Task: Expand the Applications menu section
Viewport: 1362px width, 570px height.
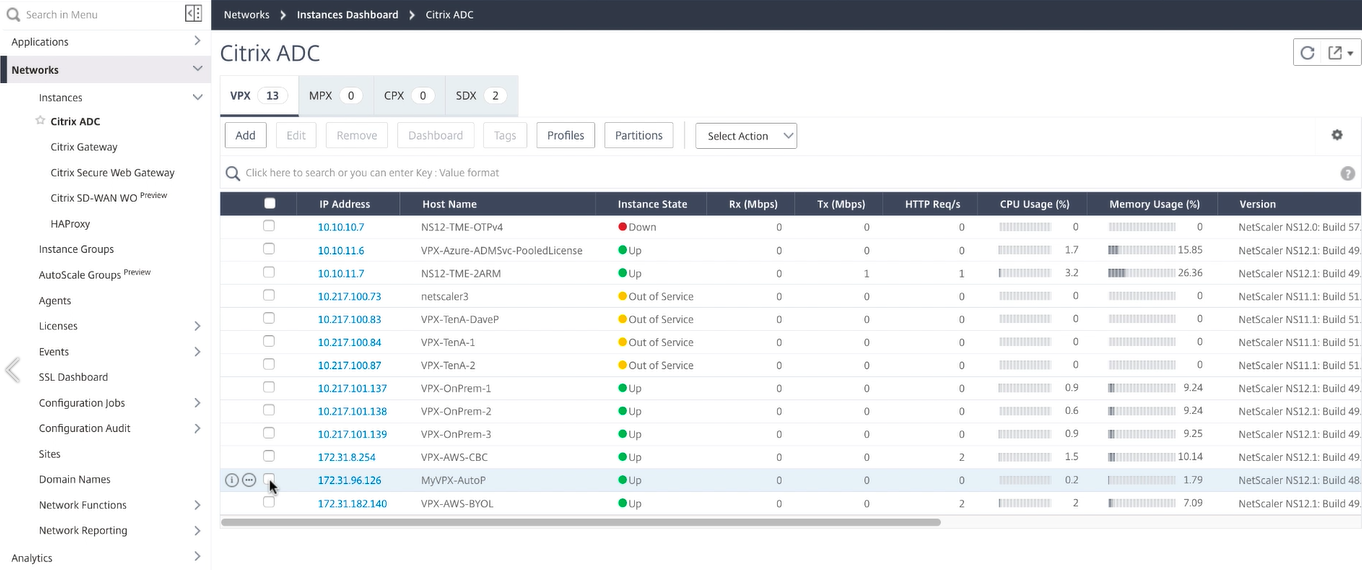Action: pos(197,42)
